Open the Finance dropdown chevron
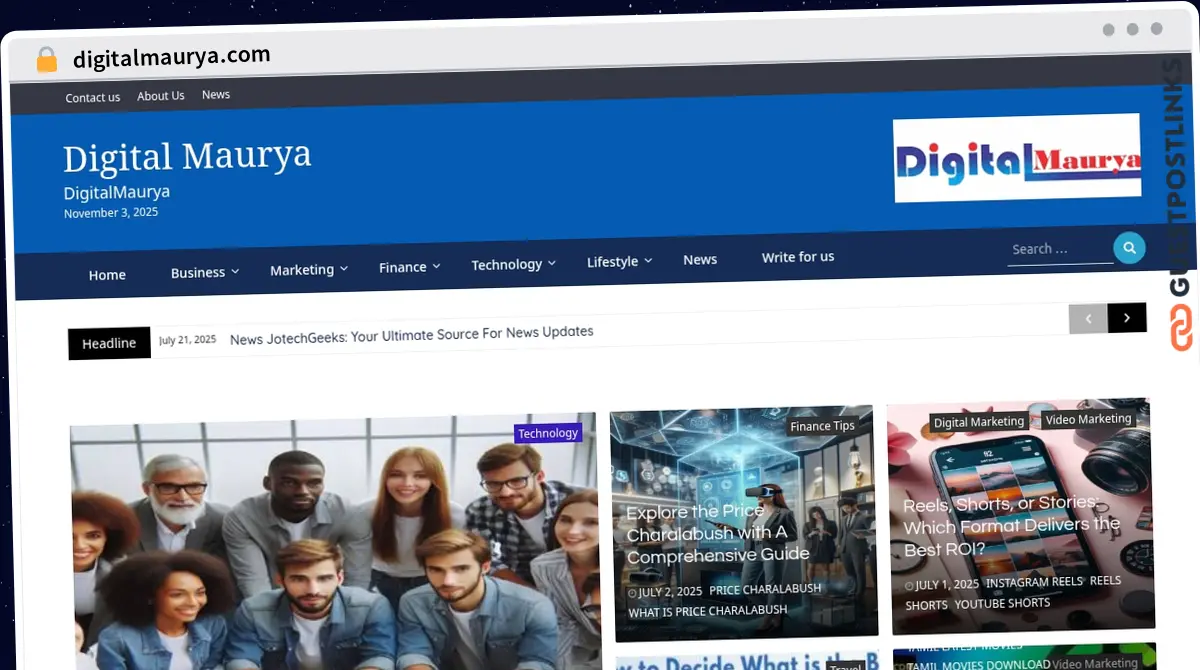The height and width of the screenshot is (670, 1200). 437,266
